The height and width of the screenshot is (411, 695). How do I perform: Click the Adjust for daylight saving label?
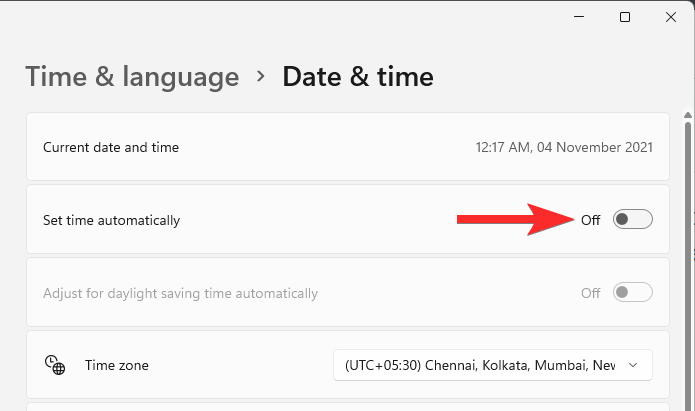coord(180,294)
